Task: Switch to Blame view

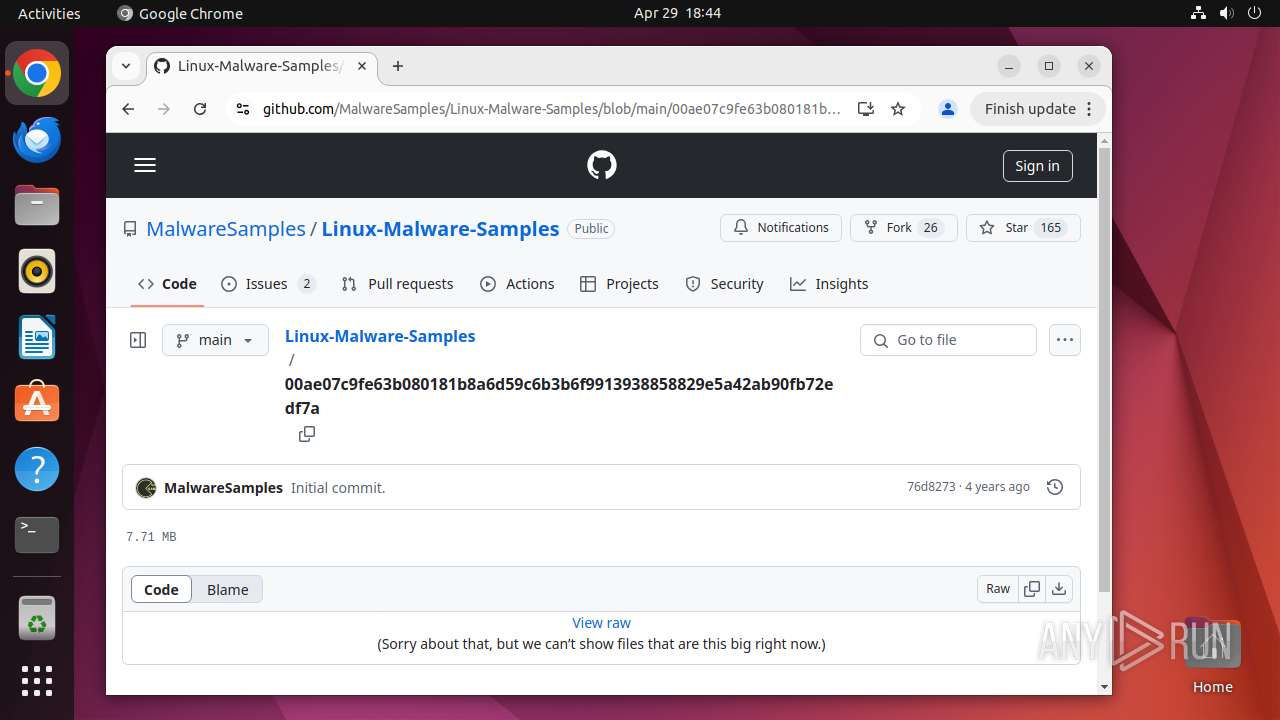Action: coord(228,589)
